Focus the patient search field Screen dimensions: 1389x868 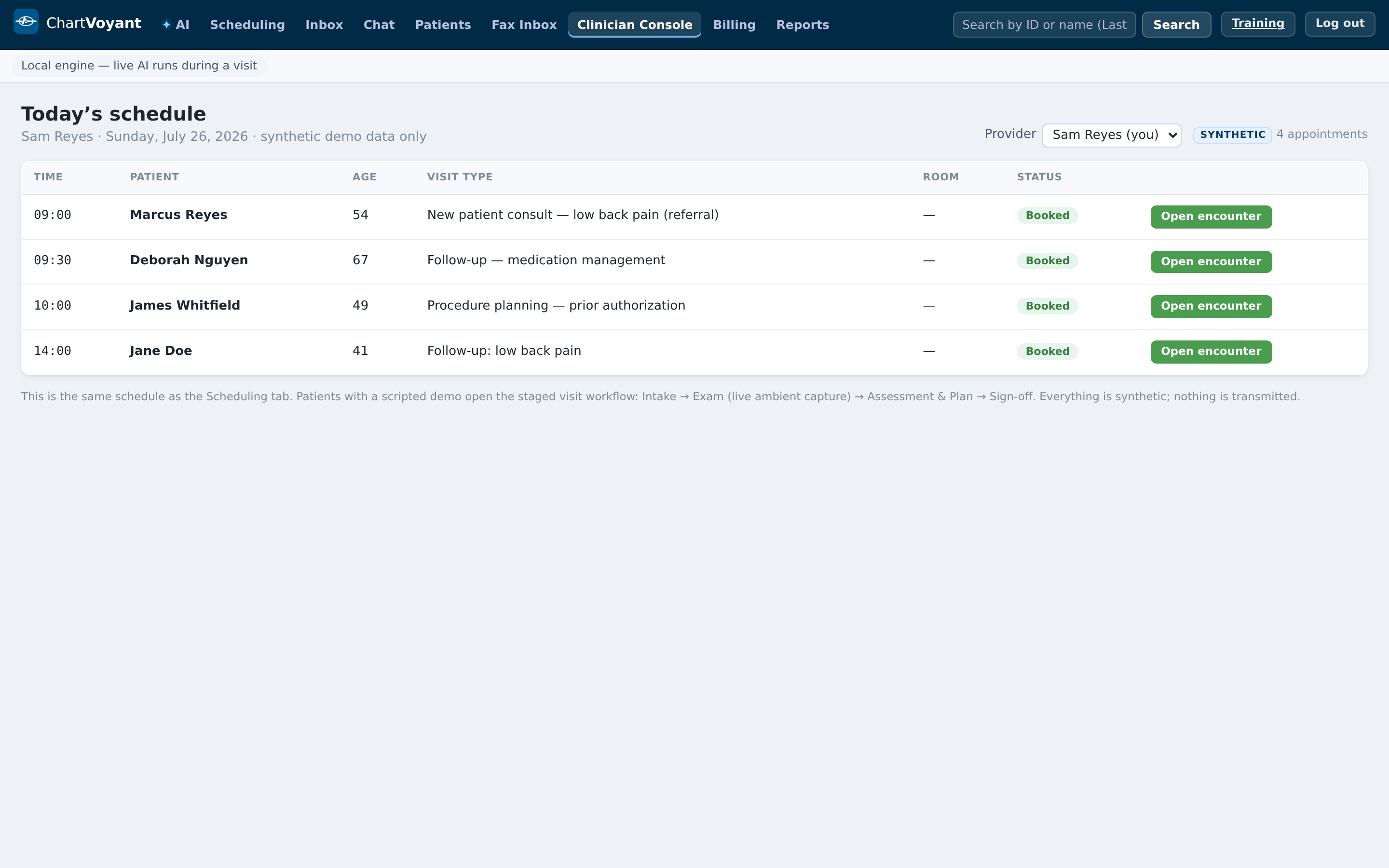1044,25
